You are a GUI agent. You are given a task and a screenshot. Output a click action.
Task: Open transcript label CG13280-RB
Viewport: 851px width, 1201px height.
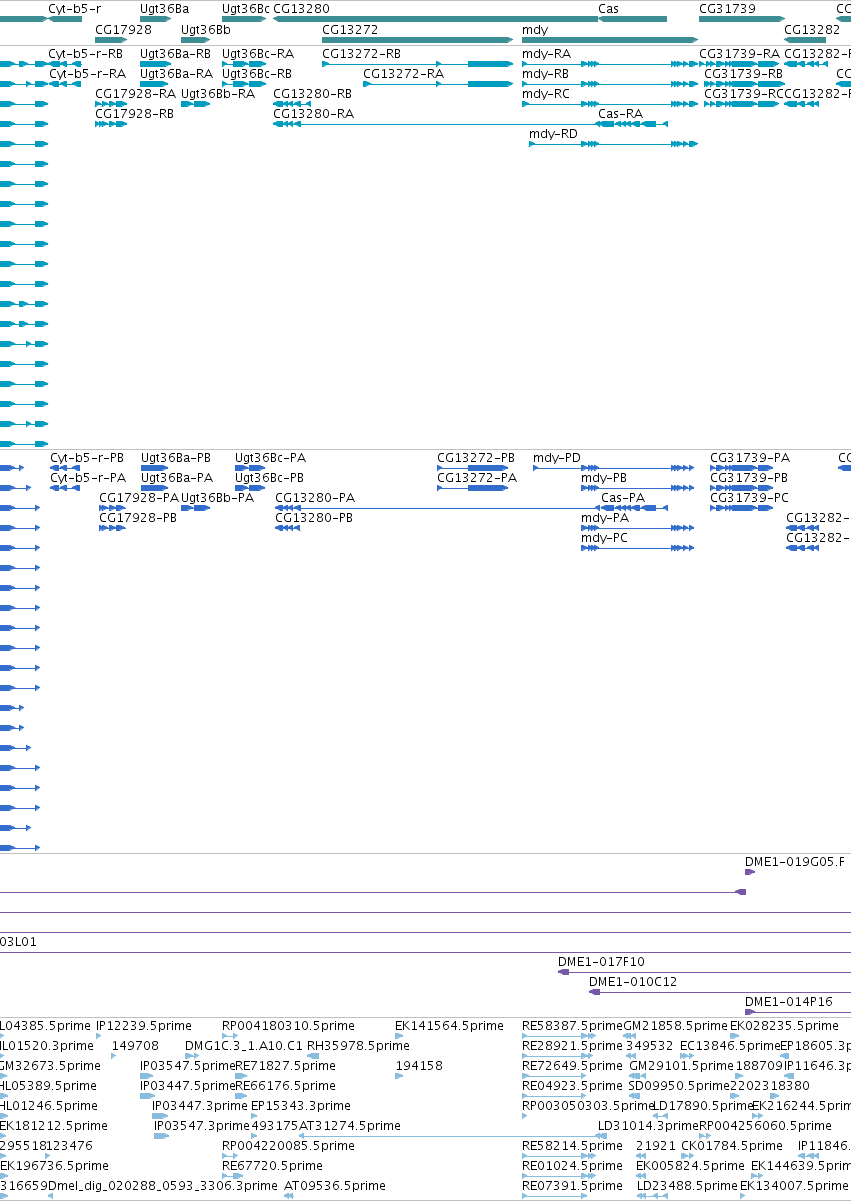pos(312,93)
